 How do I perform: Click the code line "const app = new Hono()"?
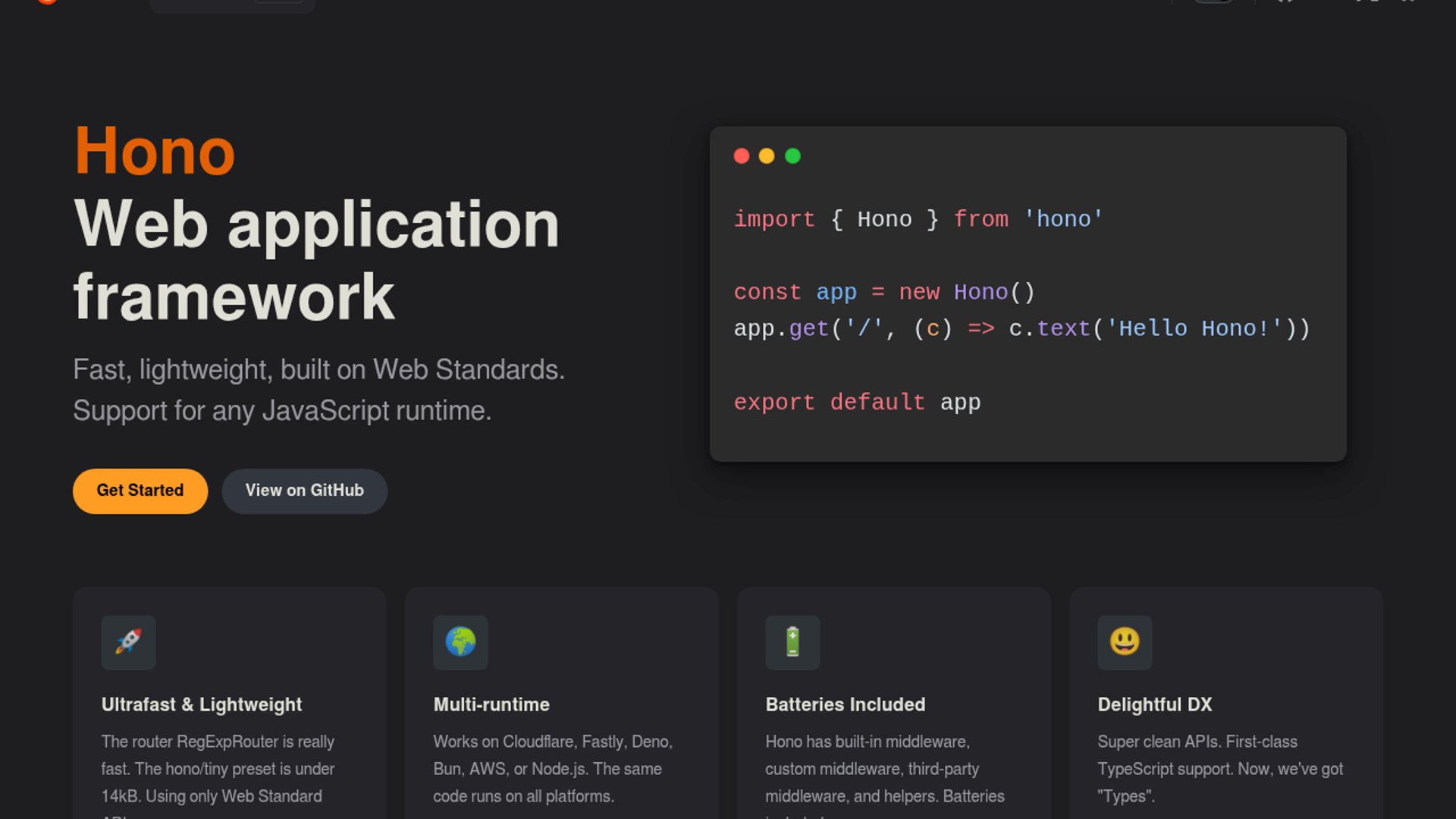(884, 292)
